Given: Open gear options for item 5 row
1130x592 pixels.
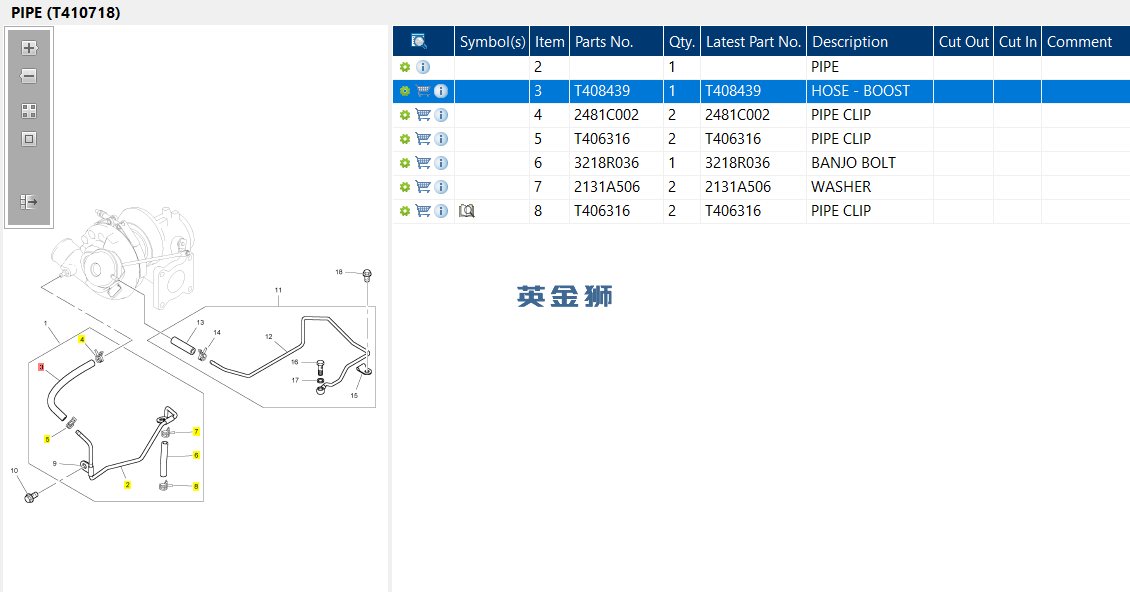Looking at the screenshot, I should pyautogui.click(x=405, y=138).
